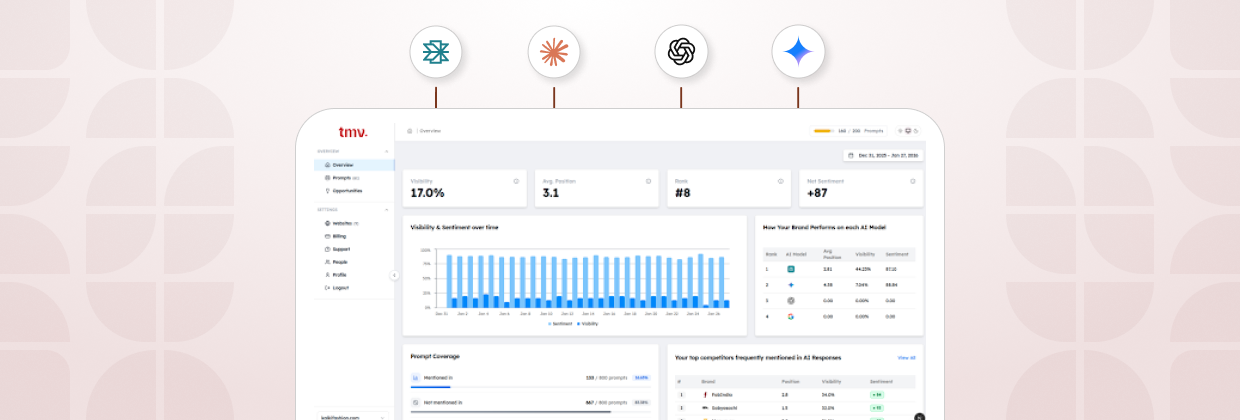Click the Prompt Coverage heading

click(436, 356)
